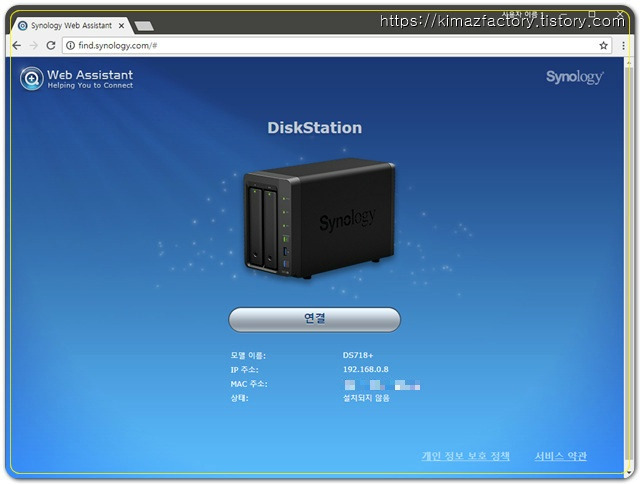640x484 pixels.
Task: Click the 모델 이름 label
Action: (248, 355)
